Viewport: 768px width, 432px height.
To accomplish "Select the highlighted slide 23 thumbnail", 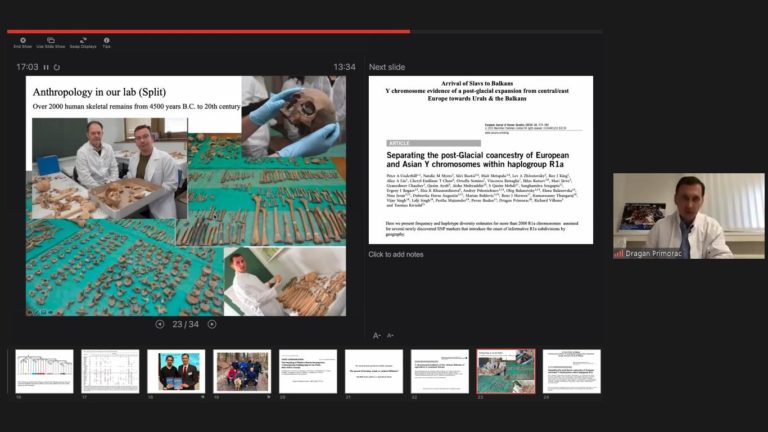I will [506, 371].
